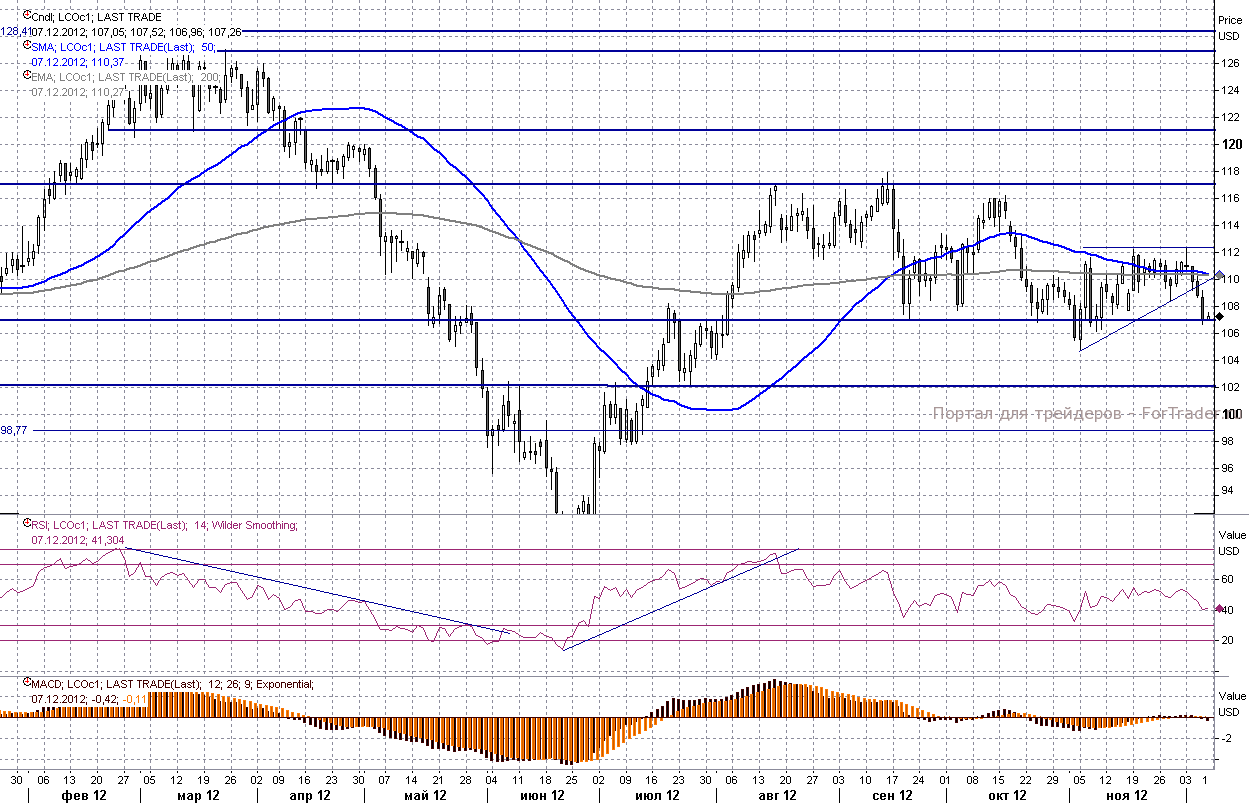
Task: Click the grey moving-average diamond marker on price axis
Action: click(x=1219, y=275)
